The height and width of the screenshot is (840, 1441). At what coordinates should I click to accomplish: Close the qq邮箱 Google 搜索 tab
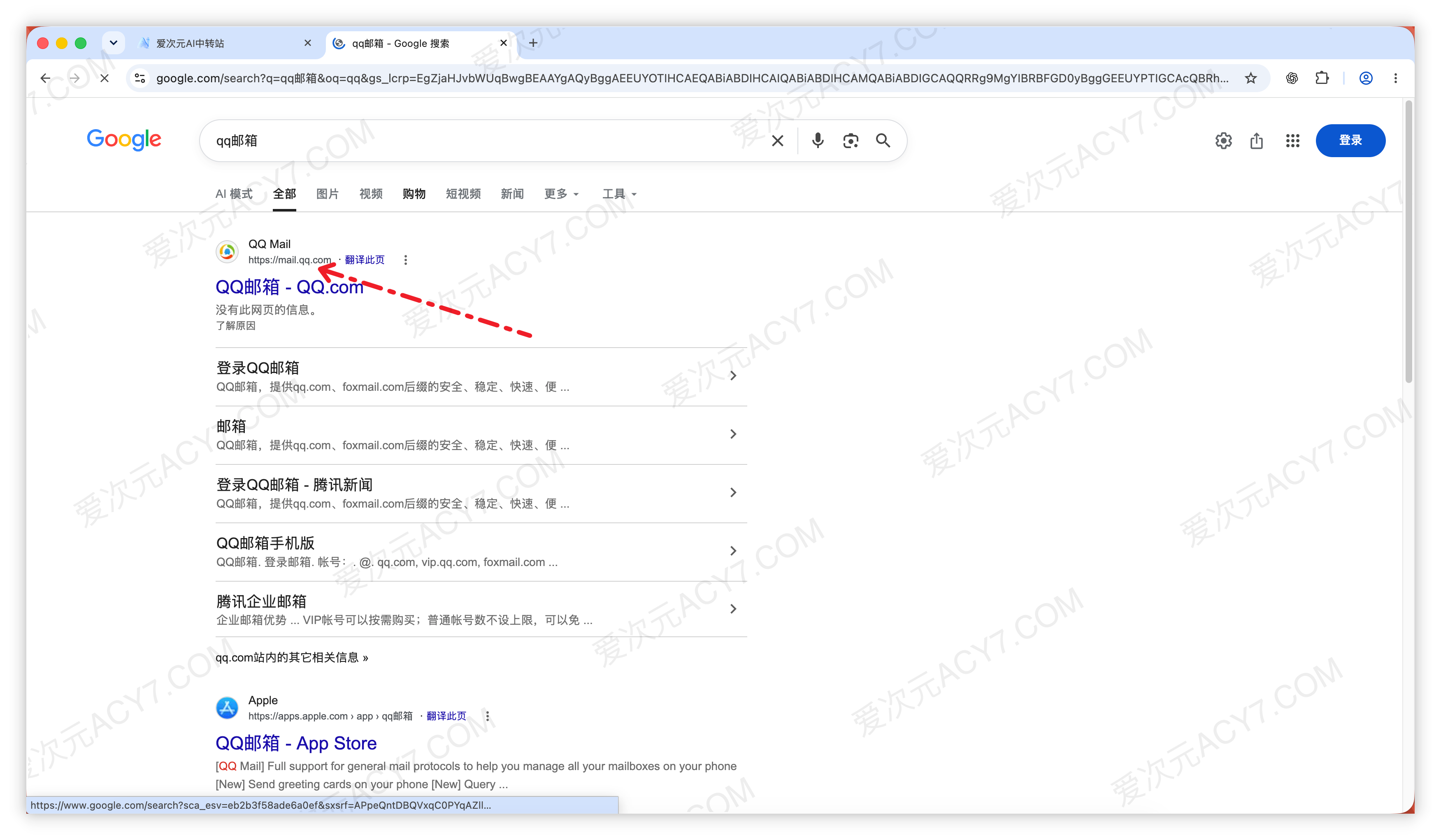[x=503, y=43]
